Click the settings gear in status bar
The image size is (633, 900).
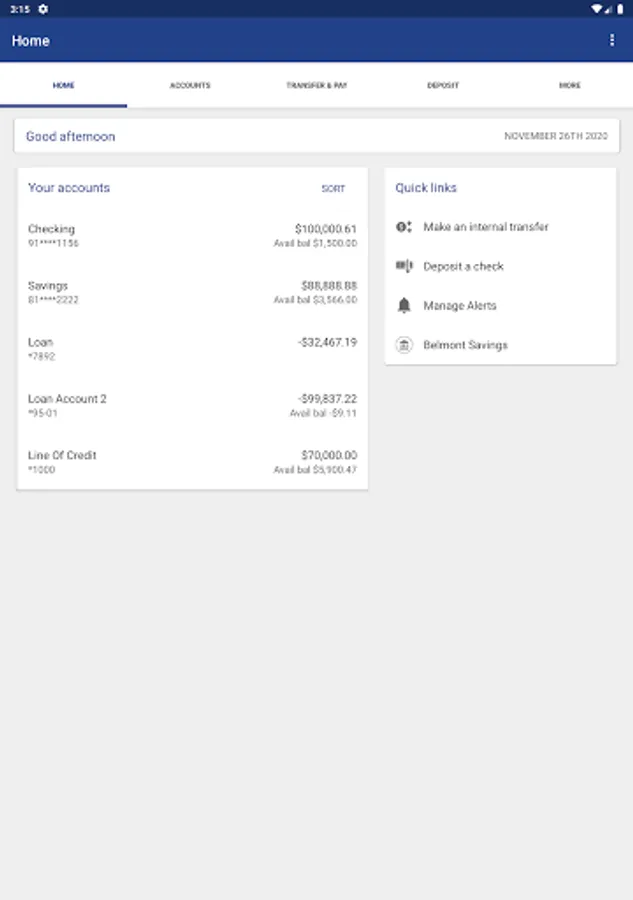(x=43, y=8)
